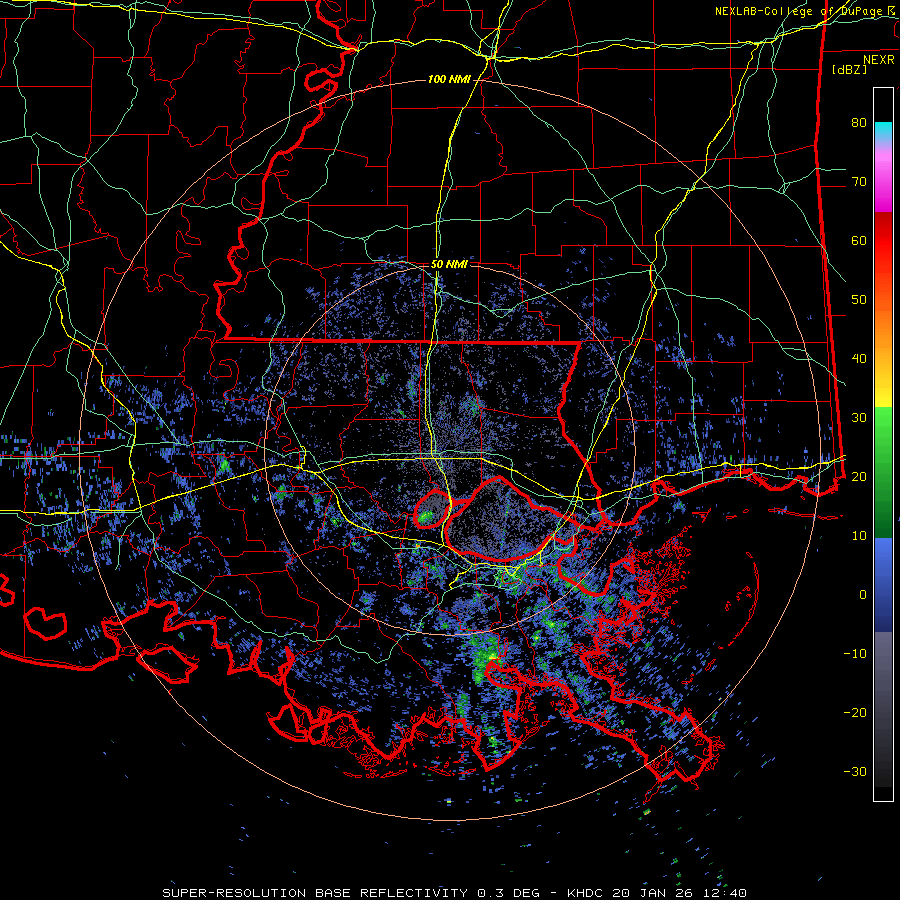This screenshot has width=900, height=900.
Task: Click the 70 value on the dBZ scale
Action: [859, 182]
